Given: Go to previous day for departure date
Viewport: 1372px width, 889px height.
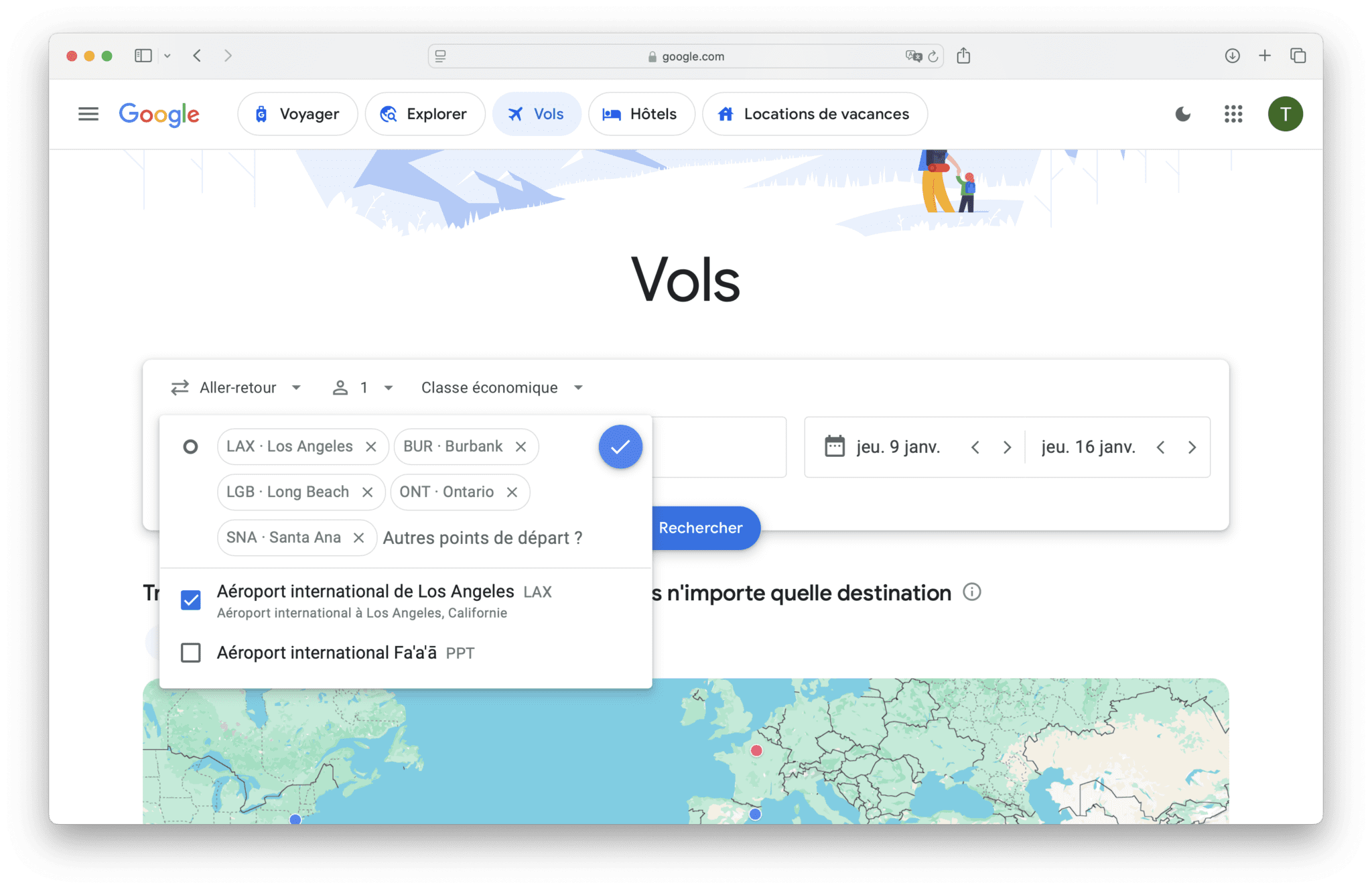Looking at the screenshot, I should (x=975, y=448).
